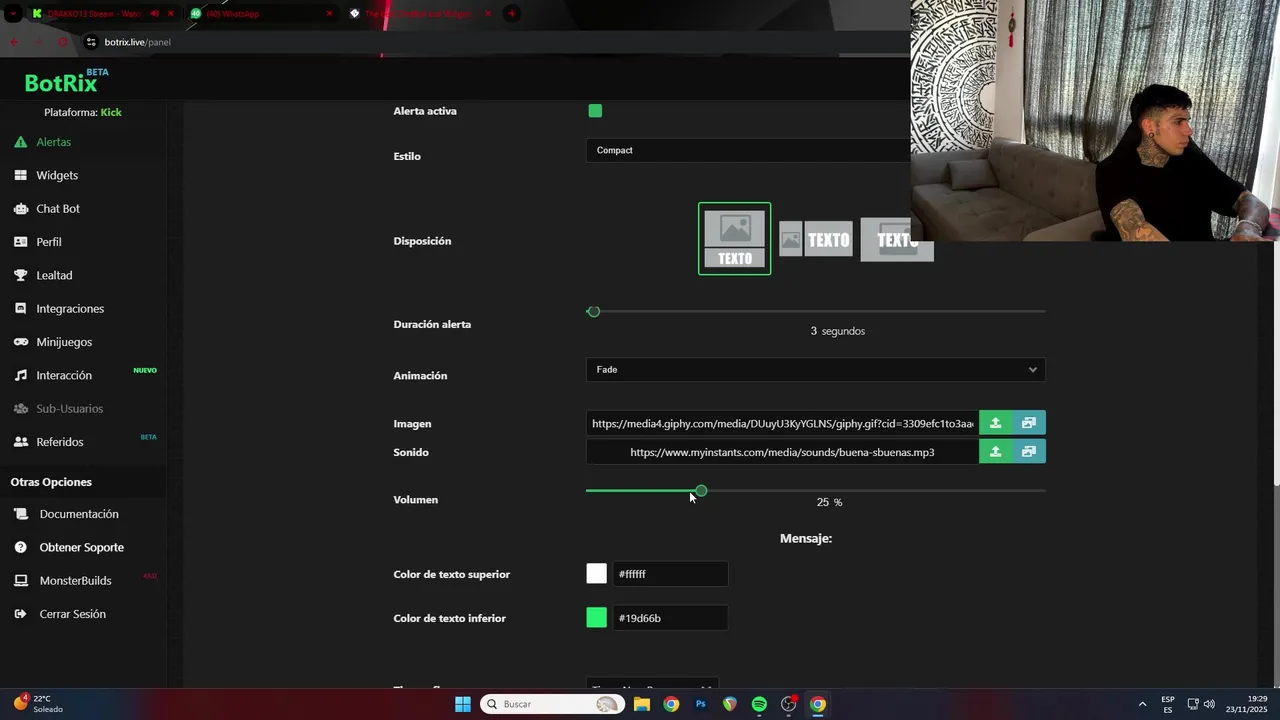
Task: Open the Sub-Usuarios section
Action: [69, 409]
